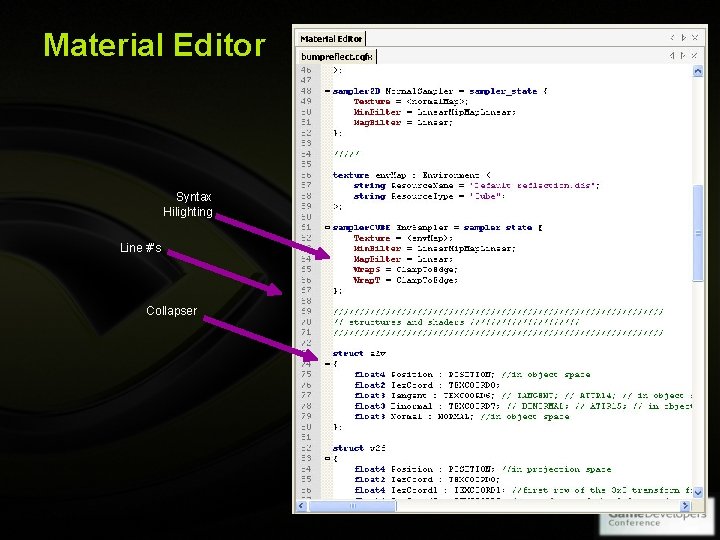Click the 'string ResourceType = "Cube"' line
Image resolution: width=720 pixels, height=540 pixels.
(429, 196)
